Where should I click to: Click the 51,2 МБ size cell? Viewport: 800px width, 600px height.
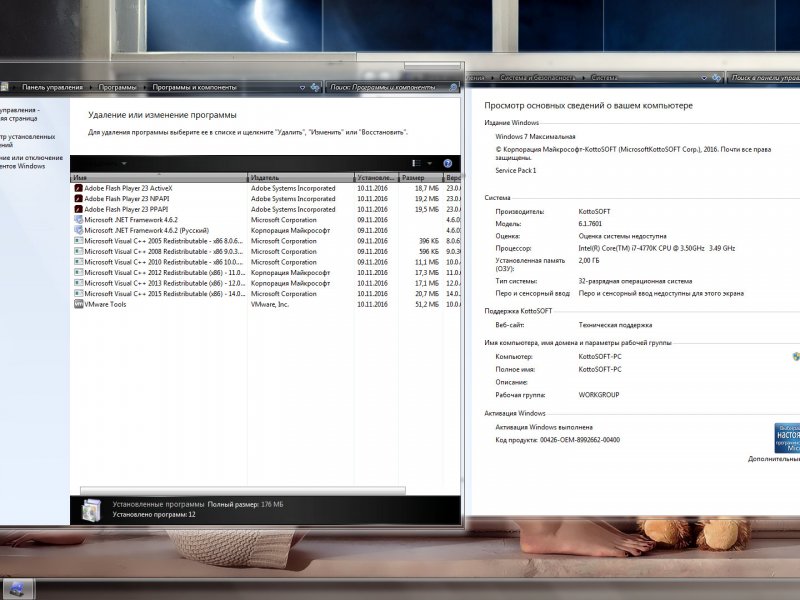pos(427,305)
